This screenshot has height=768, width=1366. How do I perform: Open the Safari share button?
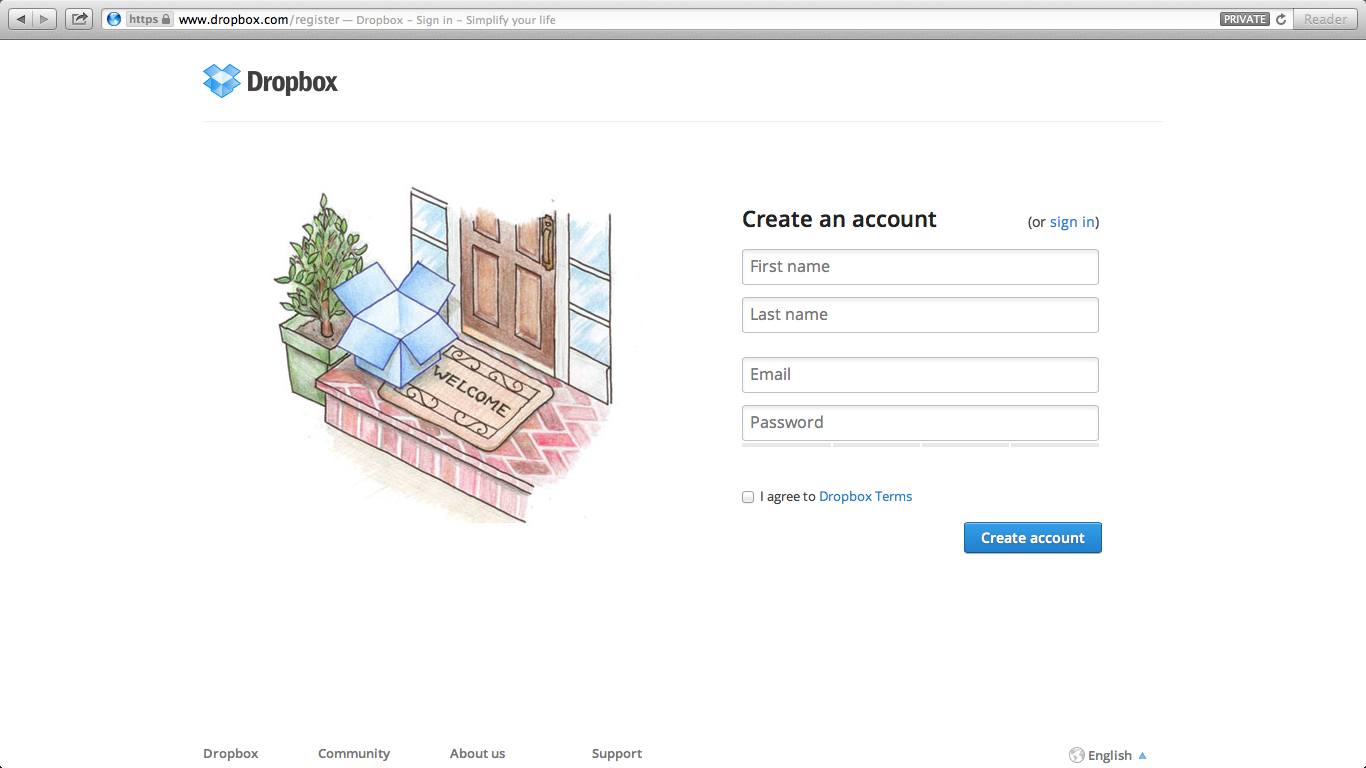(80, 19)
